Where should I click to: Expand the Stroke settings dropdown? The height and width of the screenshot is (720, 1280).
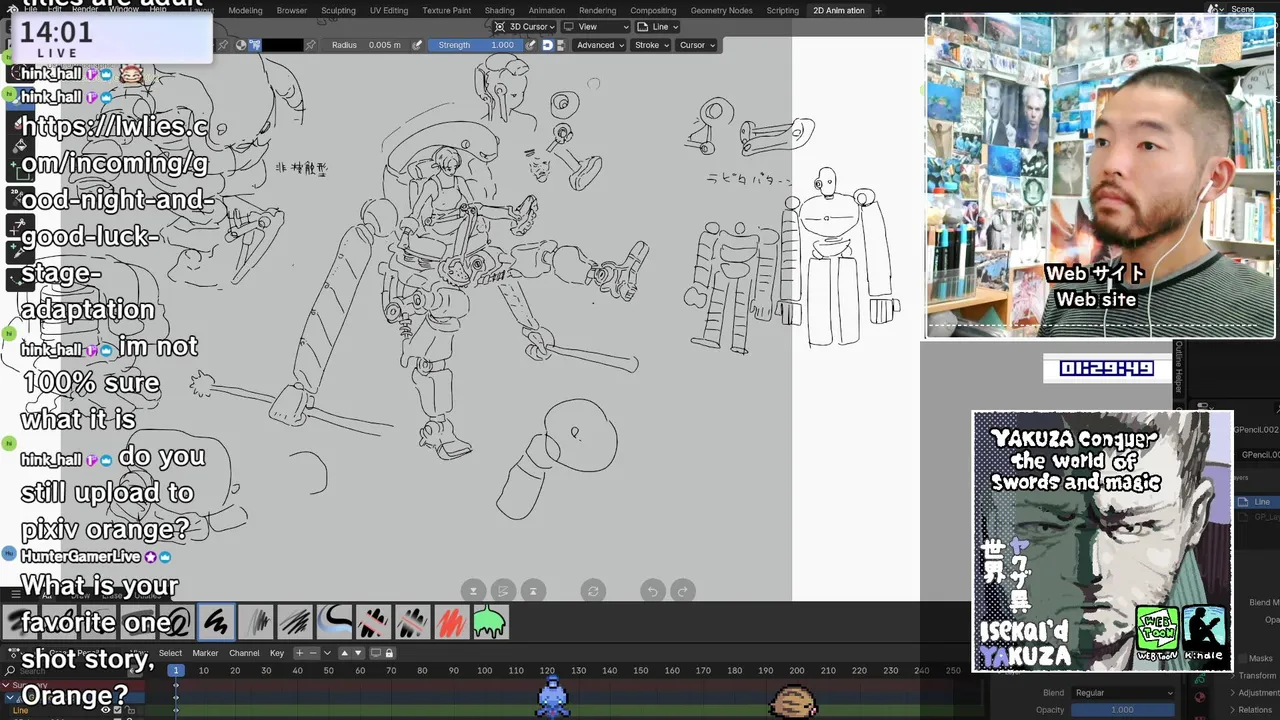(x=650, y=45)
